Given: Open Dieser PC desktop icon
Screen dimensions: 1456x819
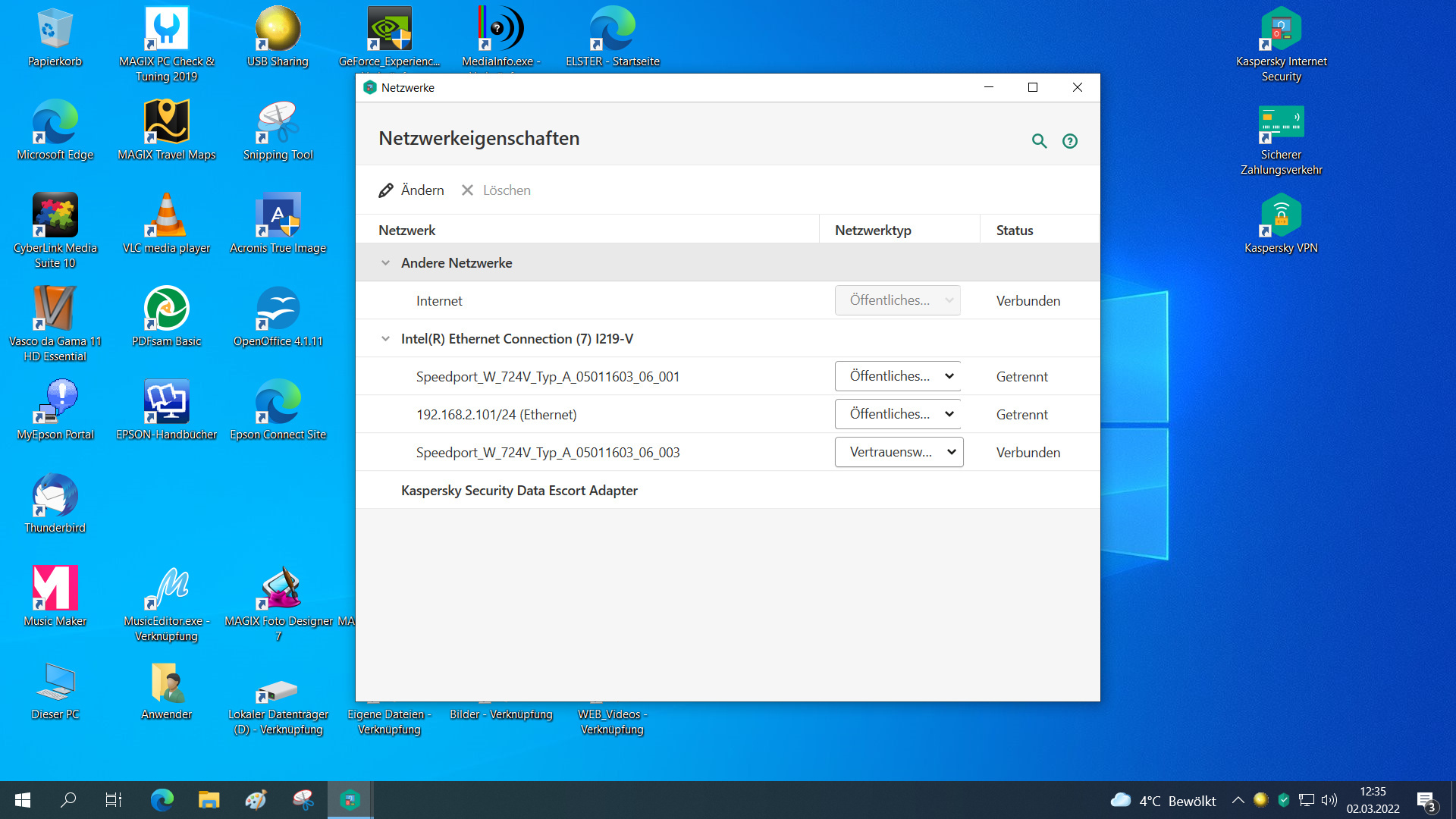Looking at the screenshot, I should 55,690.
